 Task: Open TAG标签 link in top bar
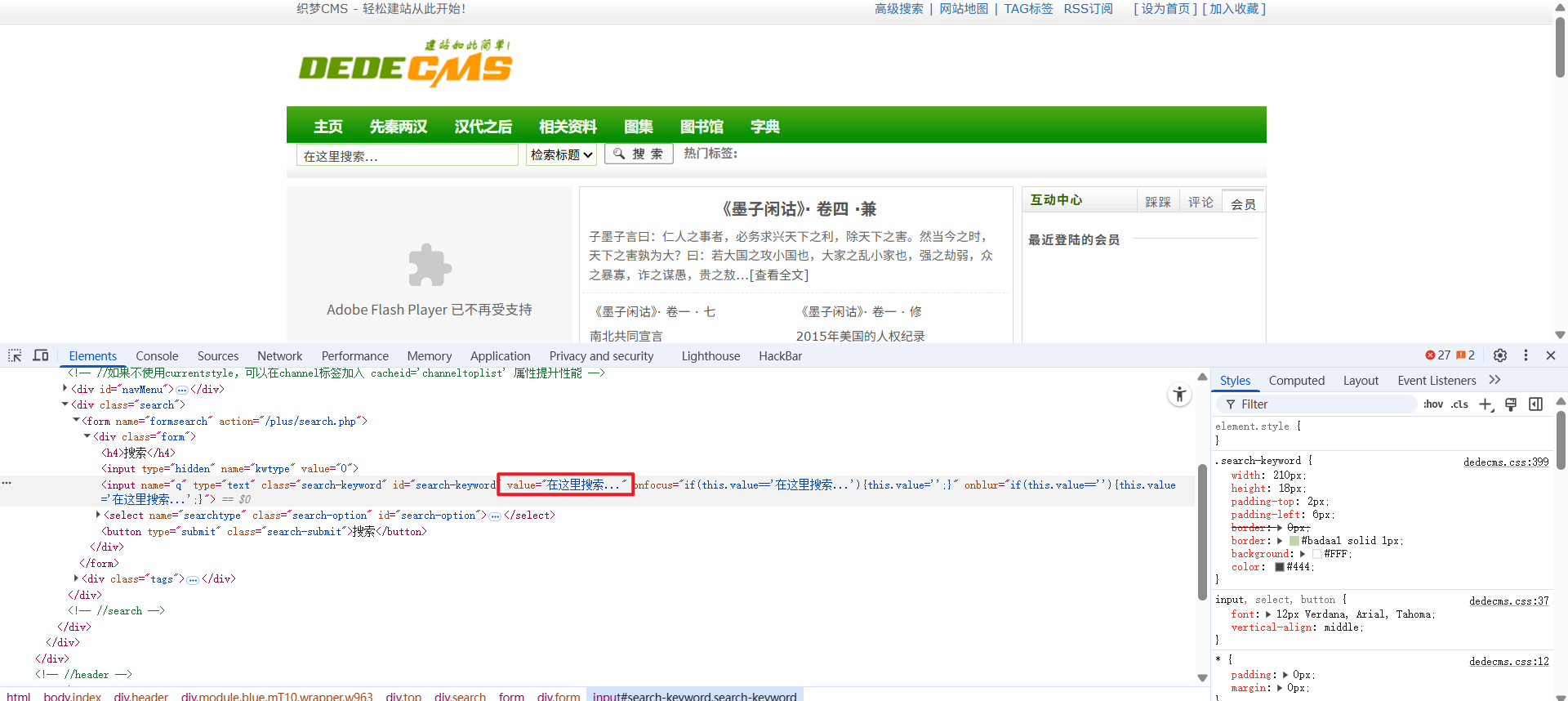coord(1028,9)
